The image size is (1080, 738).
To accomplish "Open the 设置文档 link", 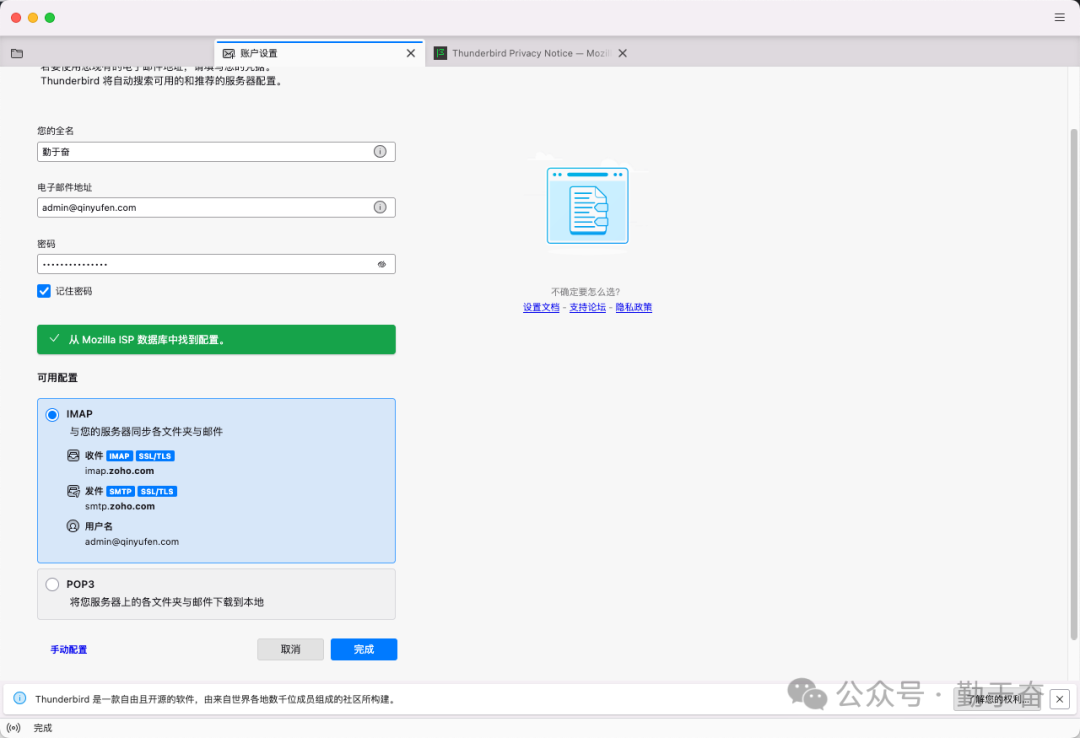I will point(541,307).
